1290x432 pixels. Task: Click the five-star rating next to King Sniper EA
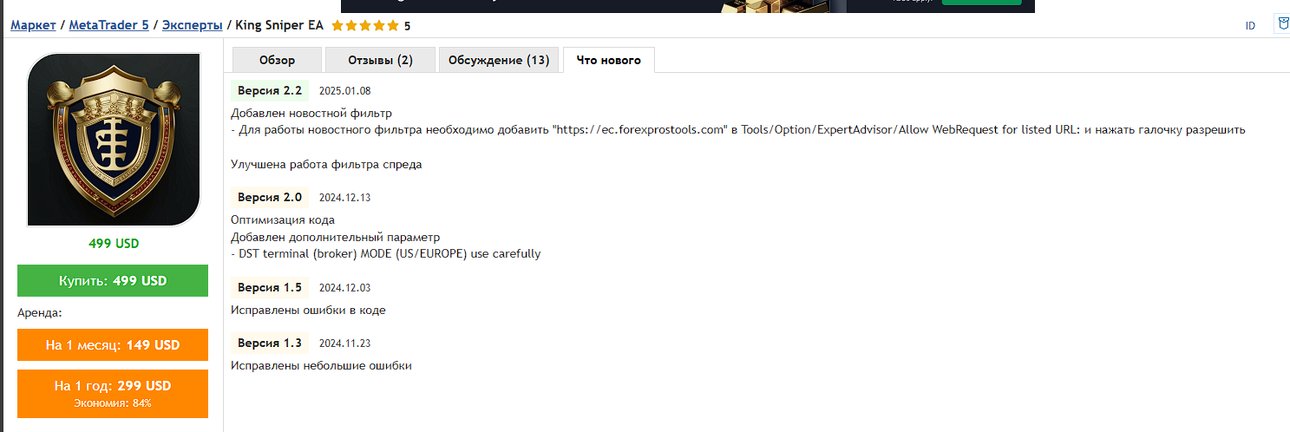click(364, 25)
